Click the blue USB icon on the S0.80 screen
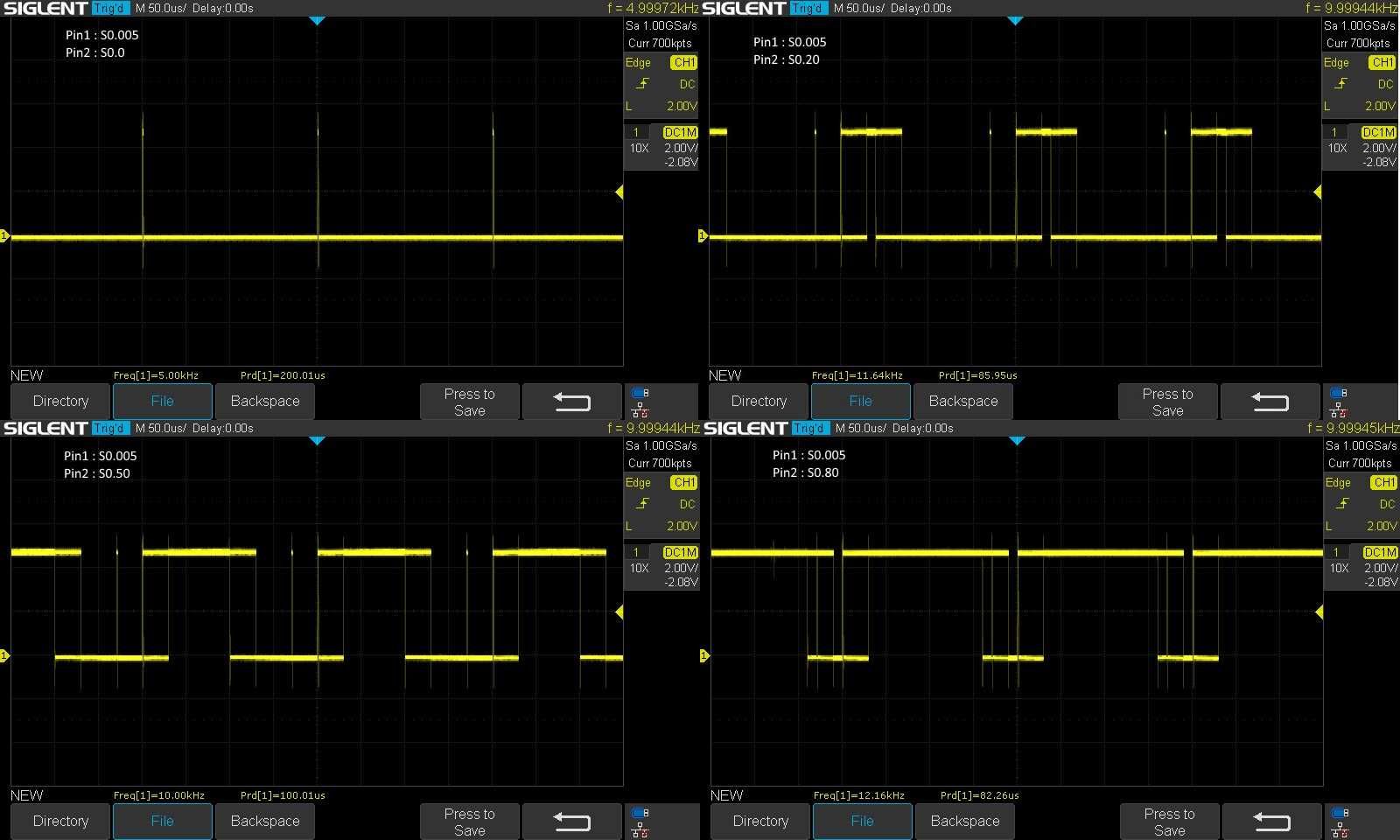The width and height of the screenshot is (1400, 840). point(1340,813)
